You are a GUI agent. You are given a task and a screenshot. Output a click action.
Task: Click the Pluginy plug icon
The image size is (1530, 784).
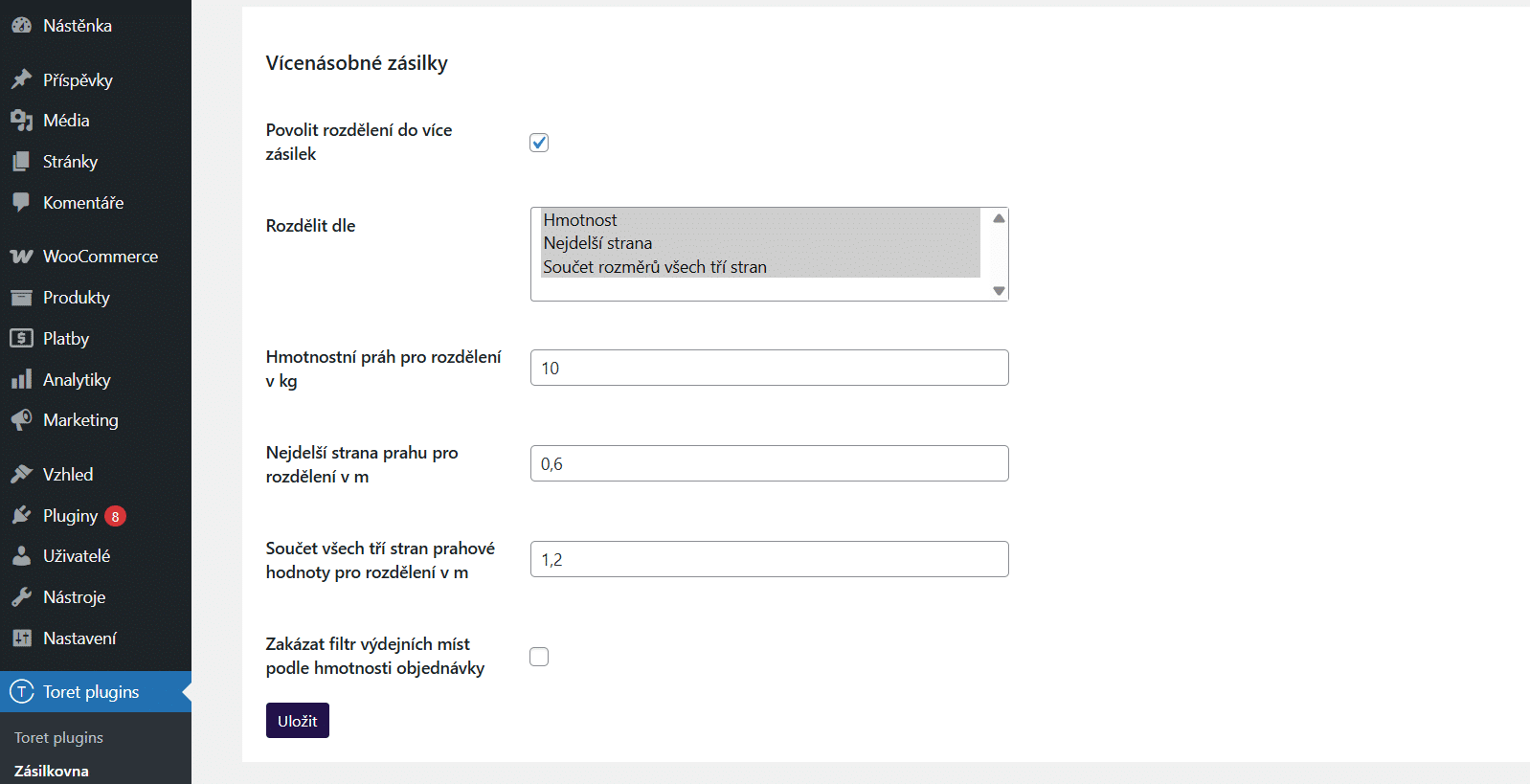pyautogui.click(x=21, y=516)
